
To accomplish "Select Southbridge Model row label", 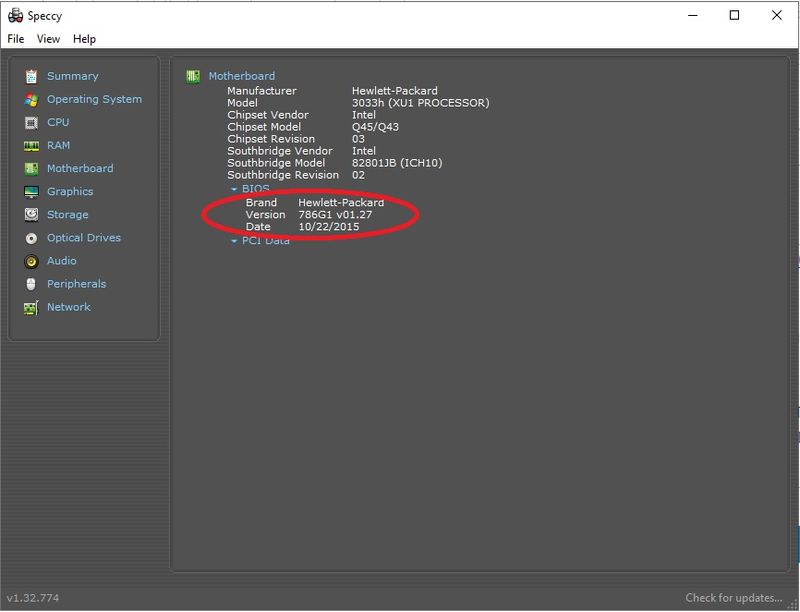I will click(x=276, y=163).
